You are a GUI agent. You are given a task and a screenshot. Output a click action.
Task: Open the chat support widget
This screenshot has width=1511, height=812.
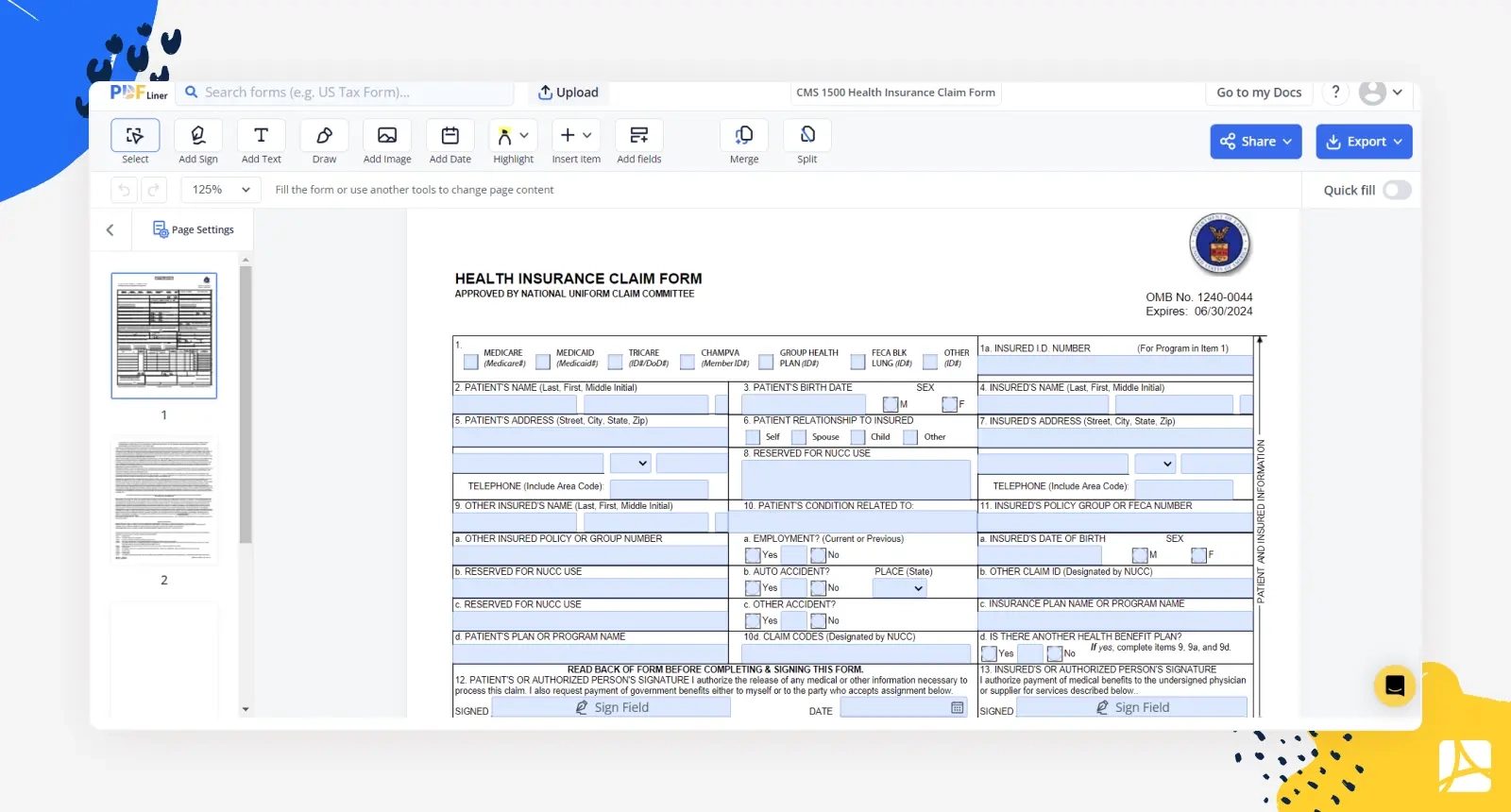(1395, 685)
